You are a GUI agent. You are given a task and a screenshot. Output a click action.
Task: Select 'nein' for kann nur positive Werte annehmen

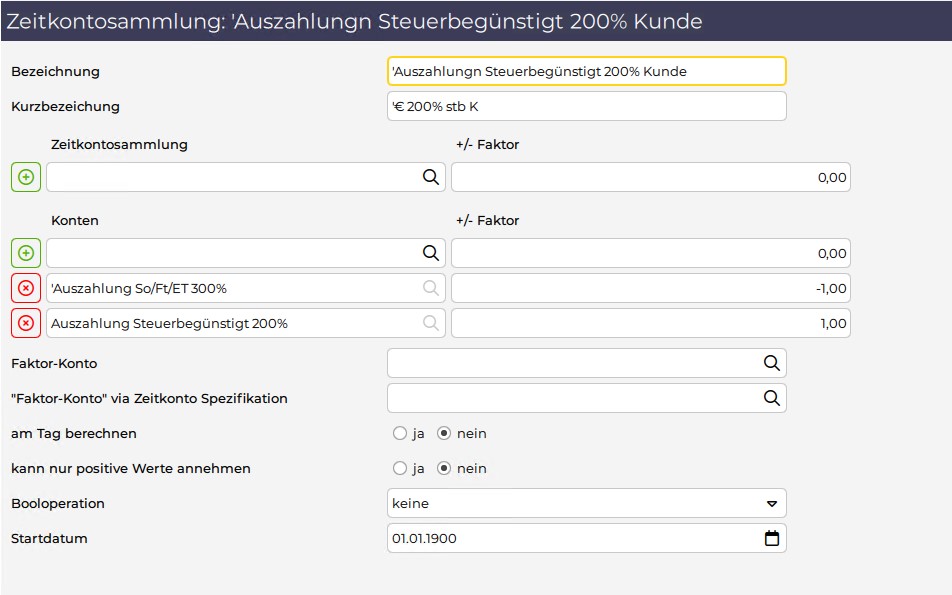tap(444, 469)
